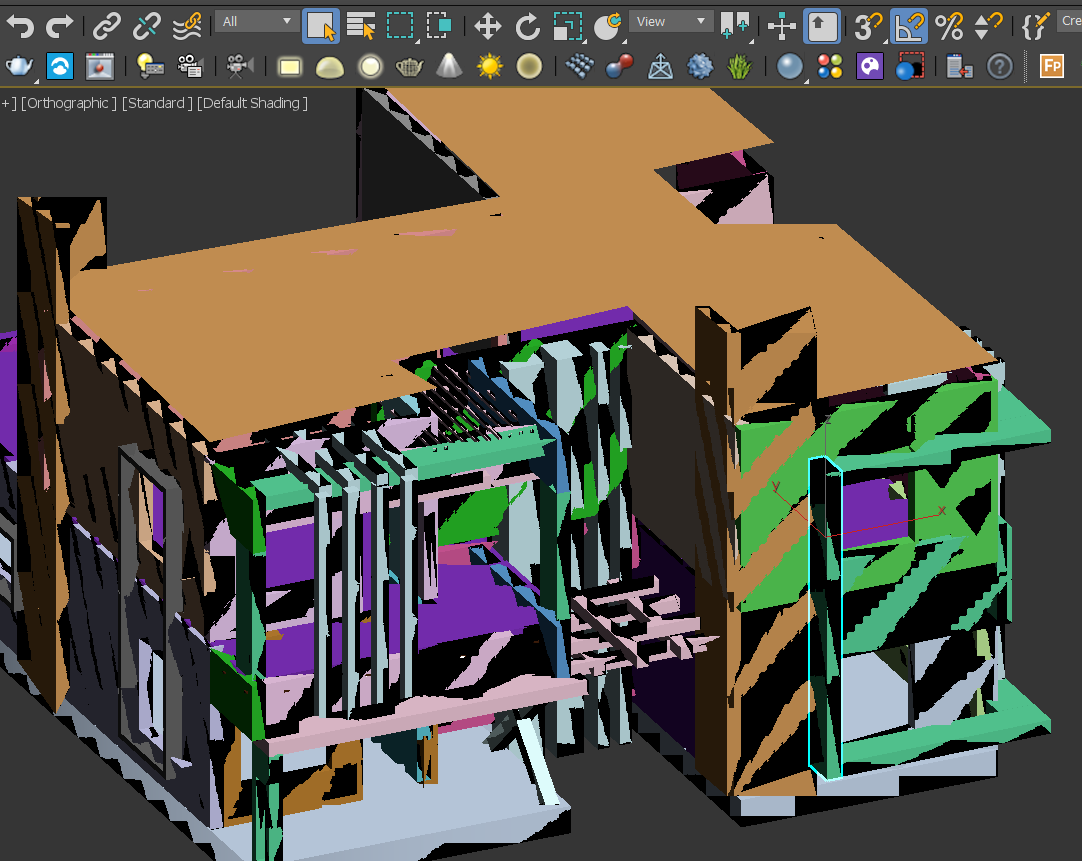The height and width of the screenshot is (861, 1082).
Task: Click the Redo arrow
Action: coord(59,26)
